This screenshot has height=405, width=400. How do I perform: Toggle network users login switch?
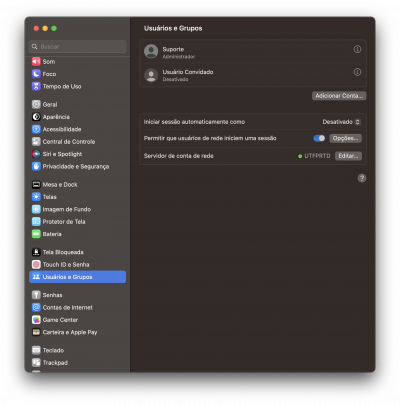(319, 138)
